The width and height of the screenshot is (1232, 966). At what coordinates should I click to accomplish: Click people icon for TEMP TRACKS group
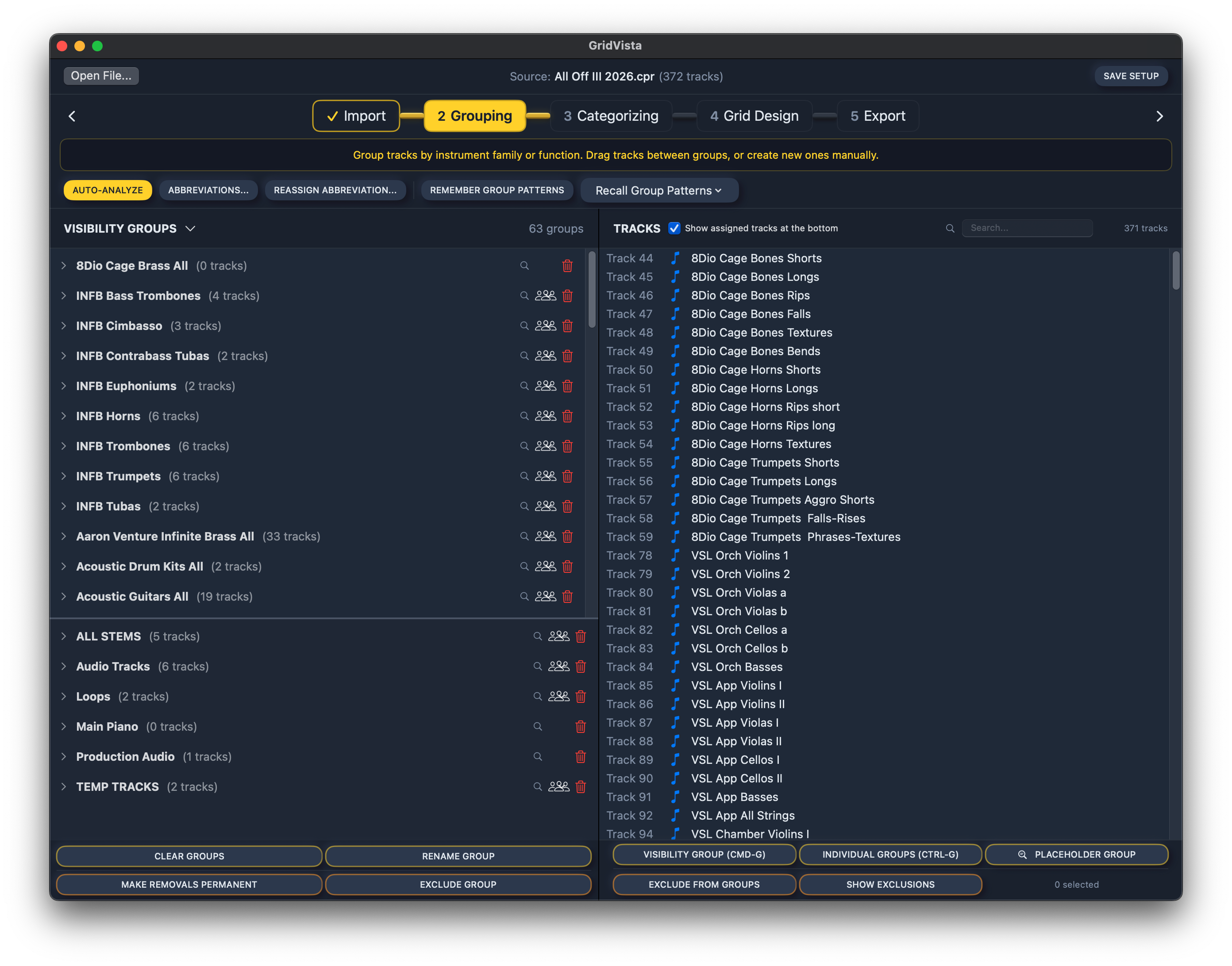pos(558,787)
